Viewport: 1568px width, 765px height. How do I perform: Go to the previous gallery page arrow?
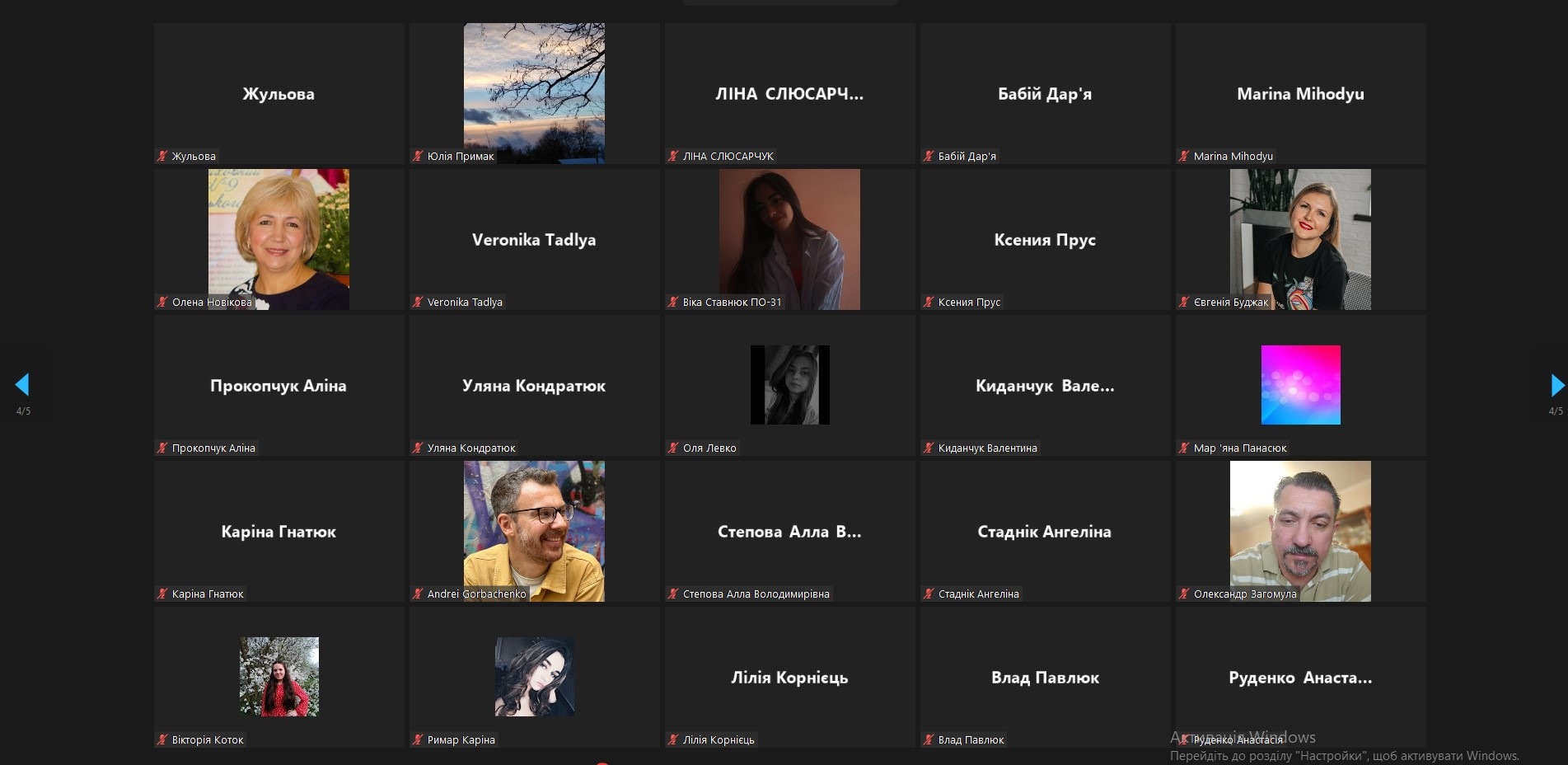22,385
